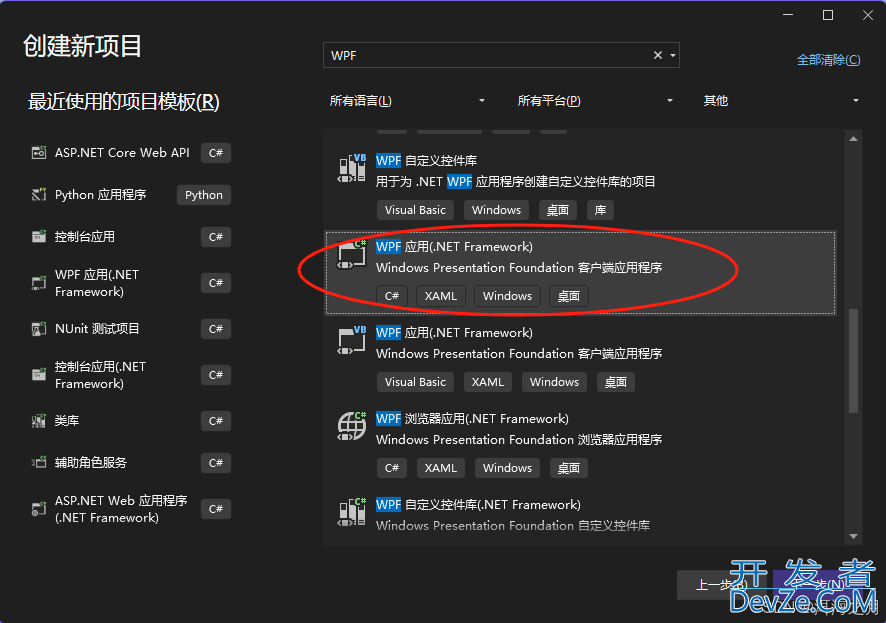Click the template list scrollbar thumb

pyautogui.click(x=853, y=360)
